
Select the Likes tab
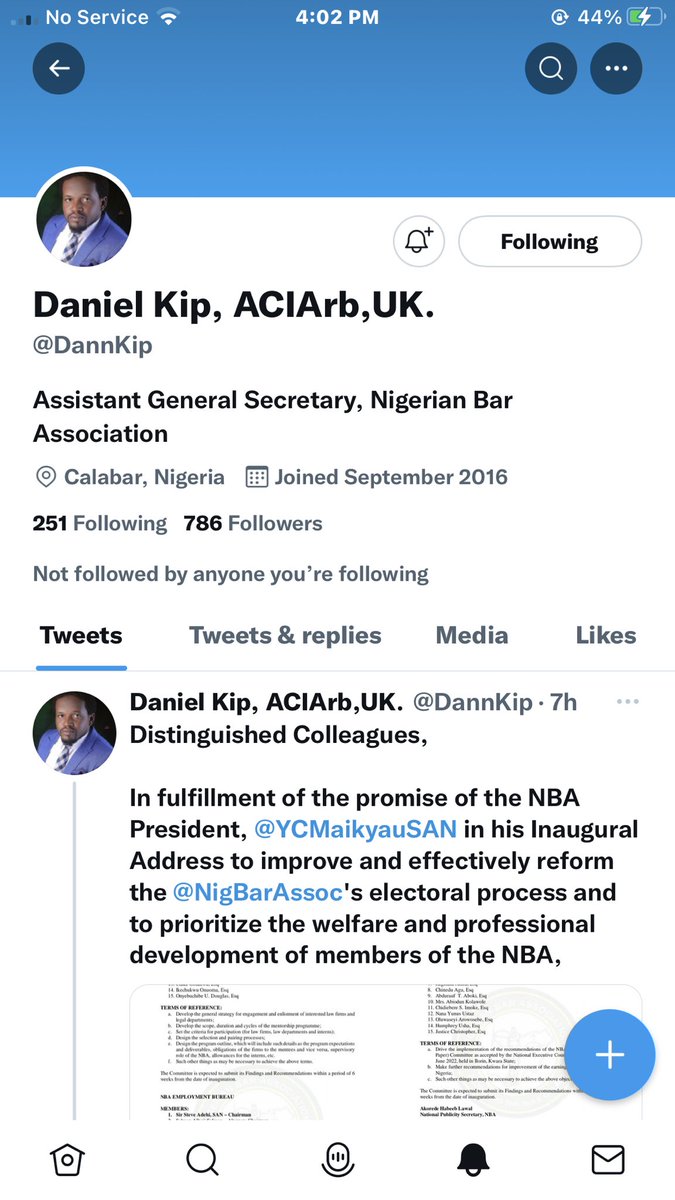tap(606, 636)
